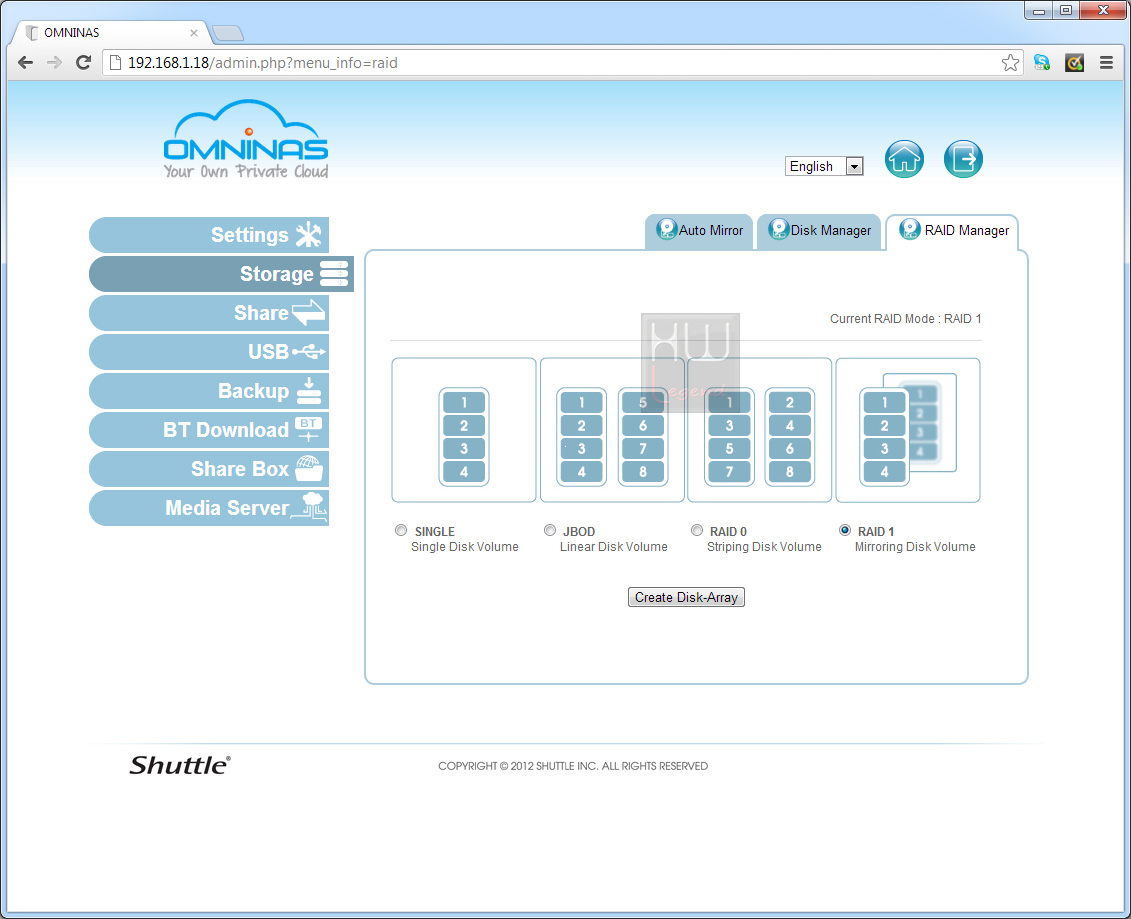The width and height of the screenshot is (1131, 919).
Task: Click the Create Disk-Array button
Action: [x=686, y=597]
